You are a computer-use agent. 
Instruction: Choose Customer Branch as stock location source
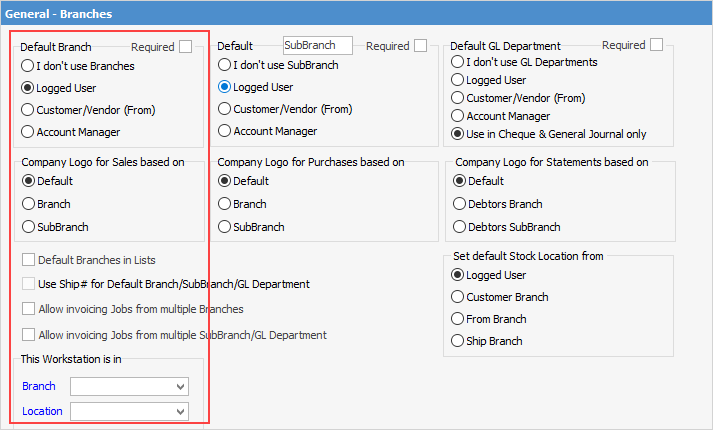click(459, 297)
